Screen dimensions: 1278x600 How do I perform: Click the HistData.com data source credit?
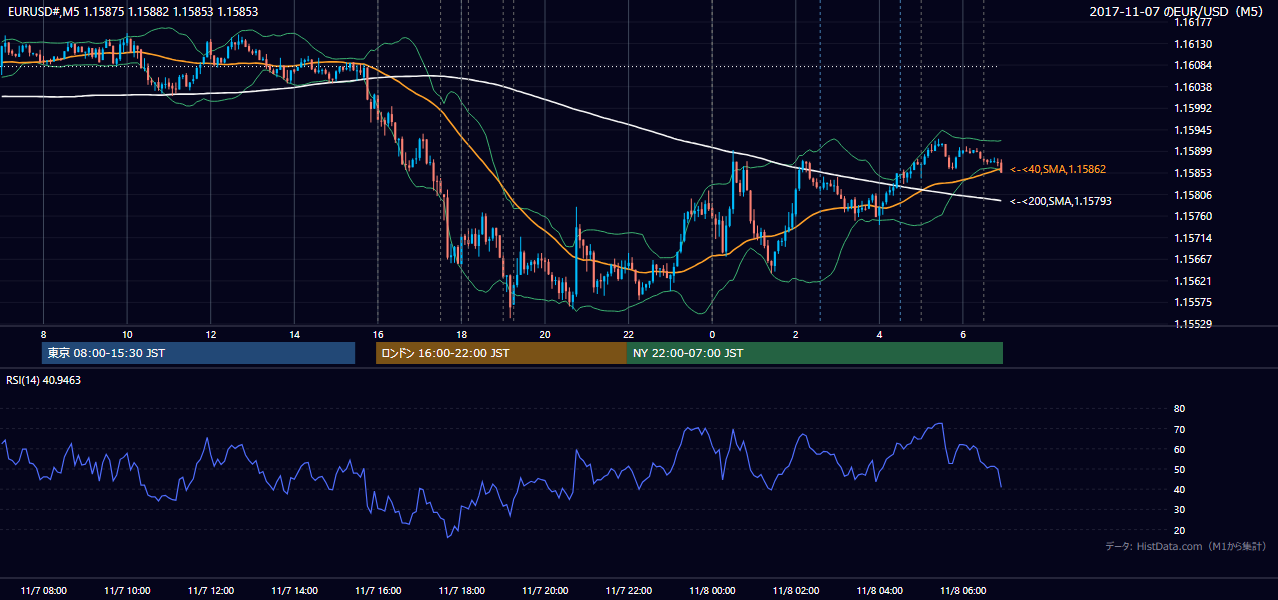tap(1186, 546)
